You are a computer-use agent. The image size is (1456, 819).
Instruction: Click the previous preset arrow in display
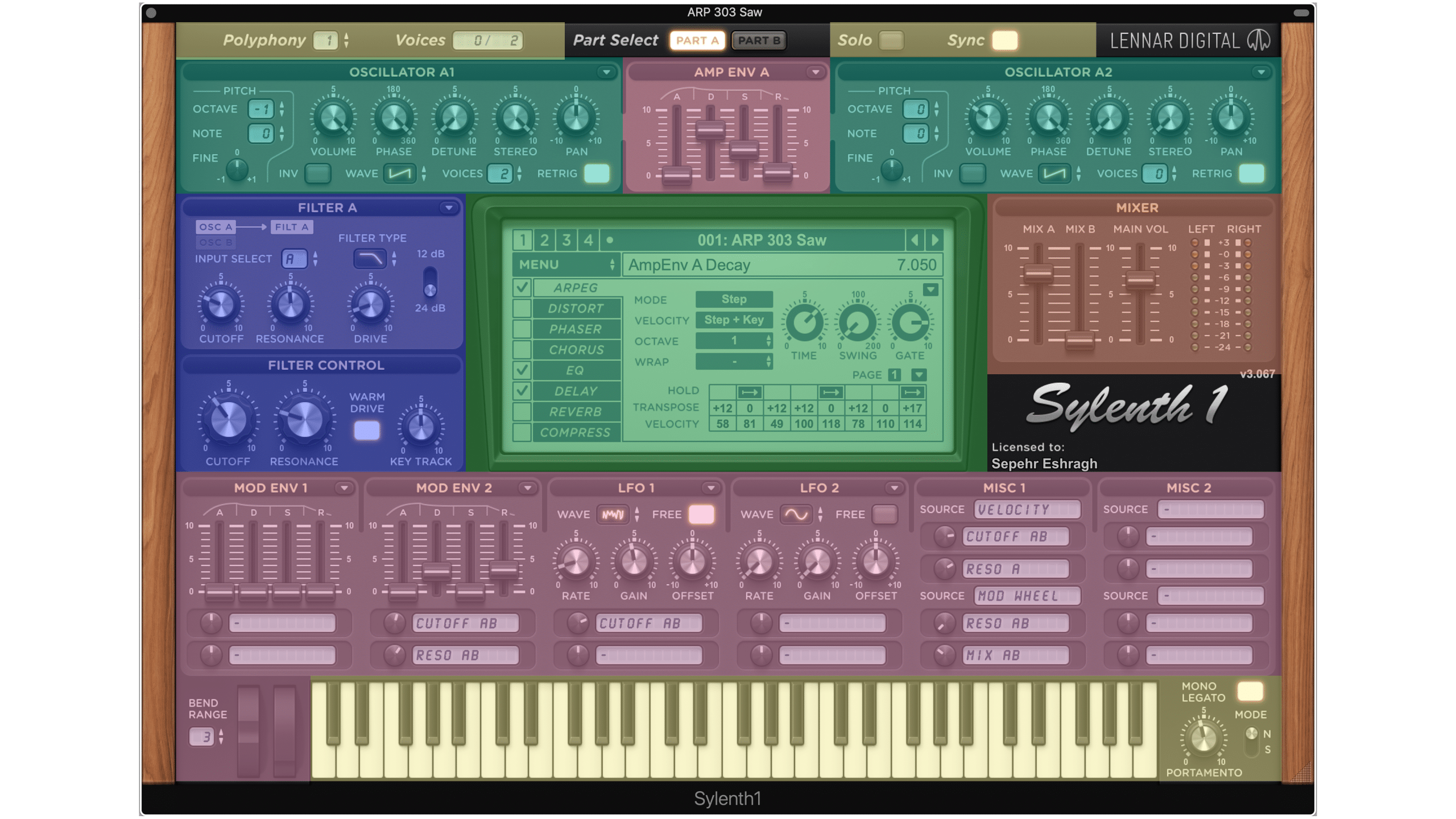pyautogui.click(x=914, y=240)
